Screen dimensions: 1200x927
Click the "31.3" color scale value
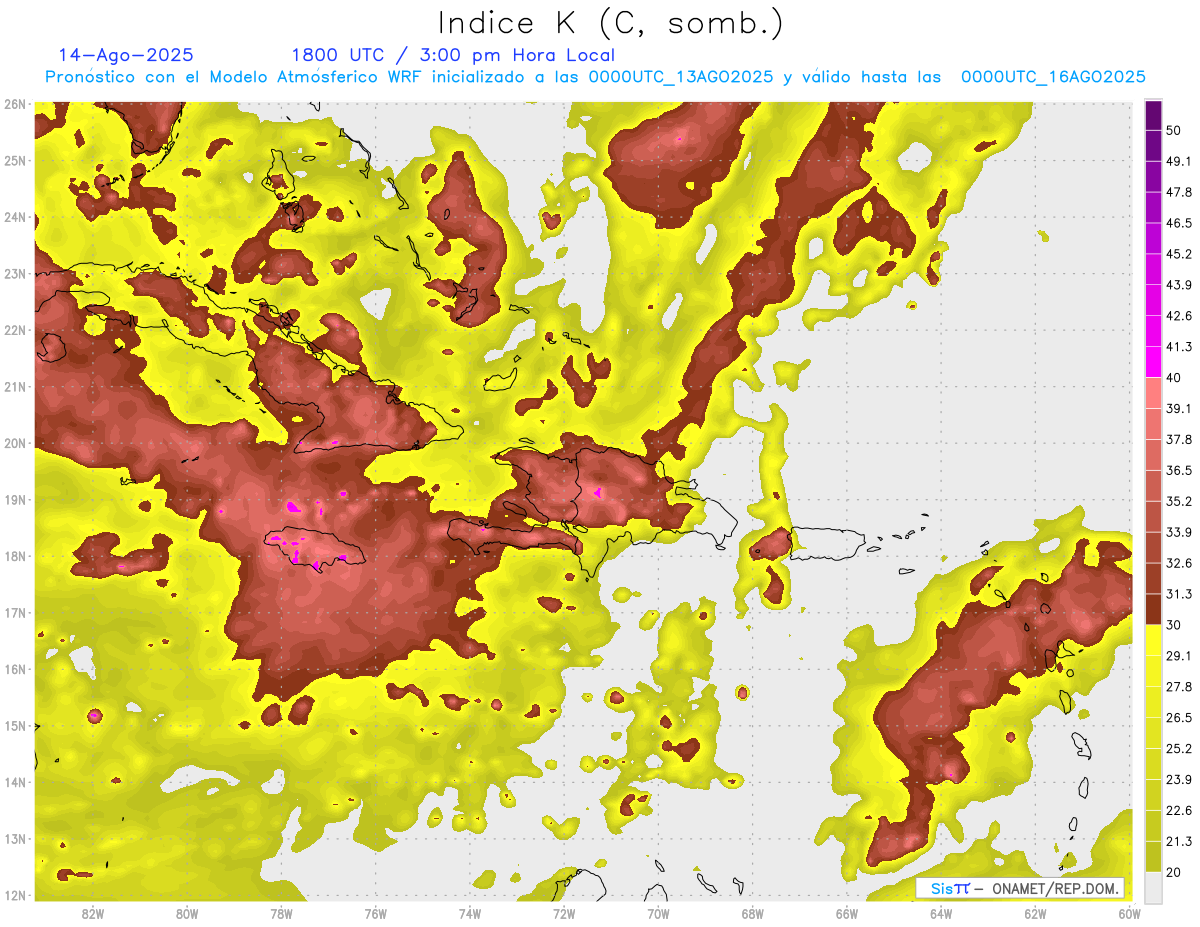pos(1179,594)
